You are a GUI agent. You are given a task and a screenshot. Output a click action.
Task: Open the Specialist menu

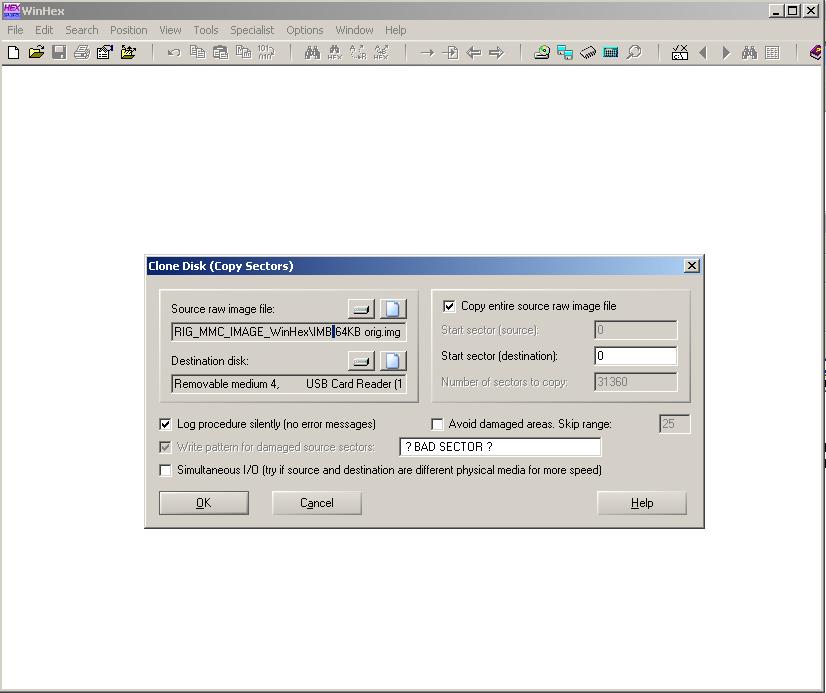point(252,30)
